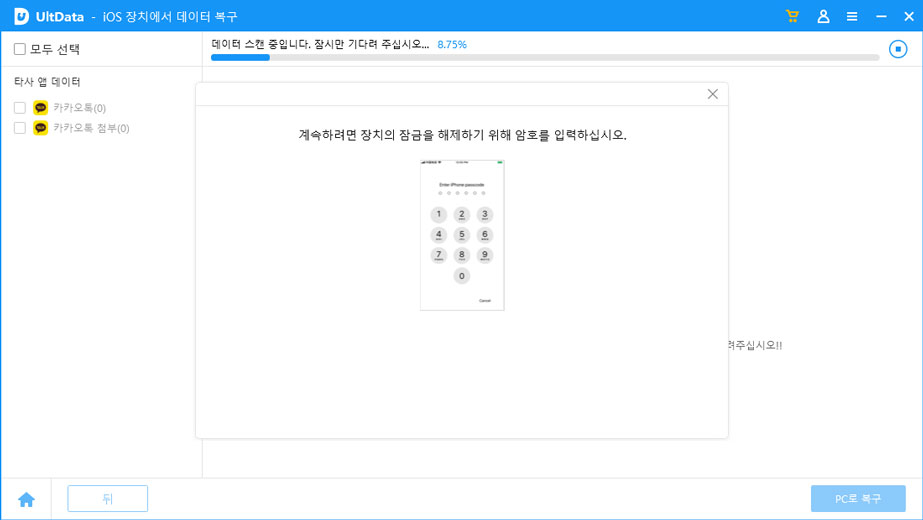Click the scan progress bar
This screenshot has height=520, width=923.
click(x=544, y=58)
